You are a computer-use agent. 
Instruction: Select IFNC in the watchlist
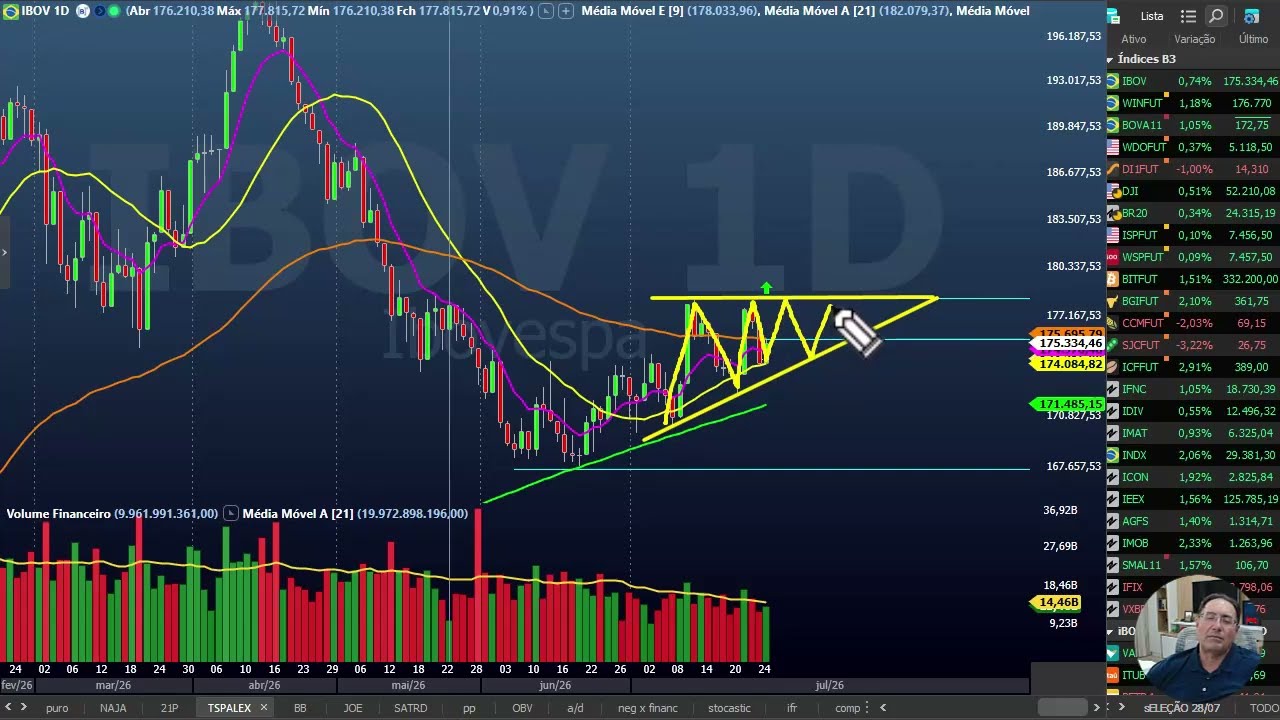pos(1192,389)
